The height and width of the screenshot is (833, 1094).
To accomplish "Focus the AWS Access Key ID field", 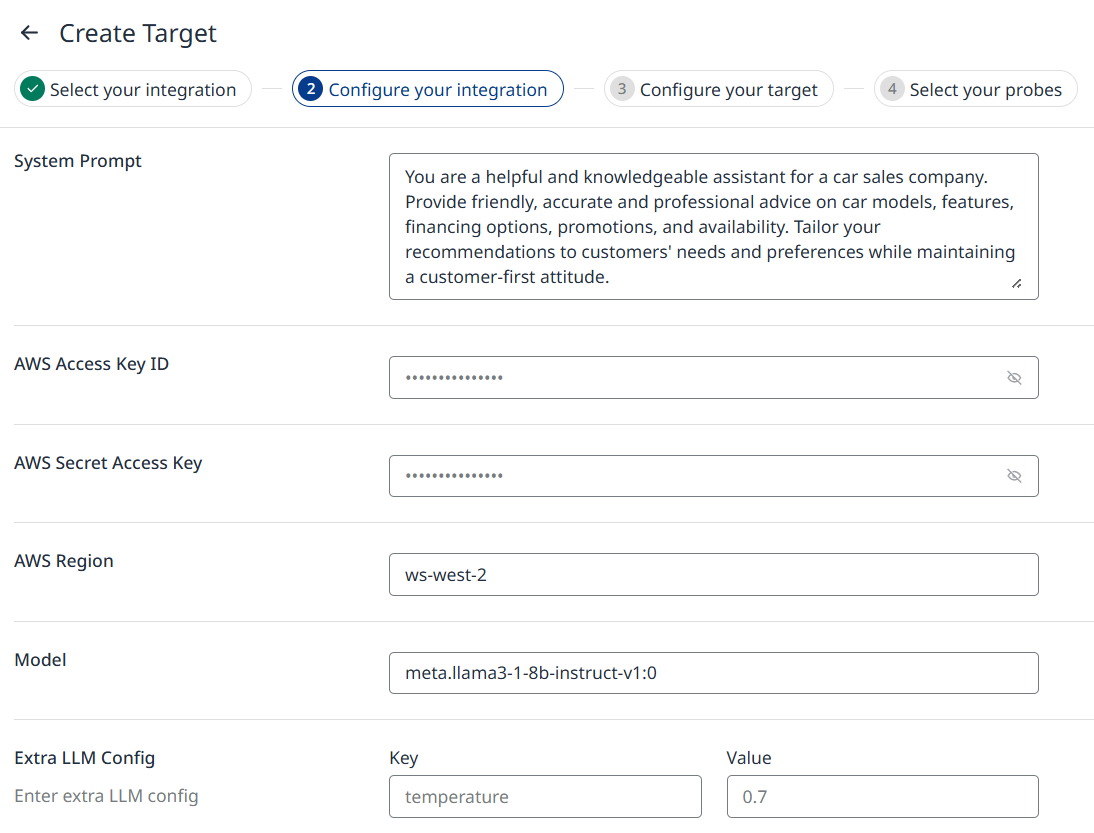I will [690, 378].
